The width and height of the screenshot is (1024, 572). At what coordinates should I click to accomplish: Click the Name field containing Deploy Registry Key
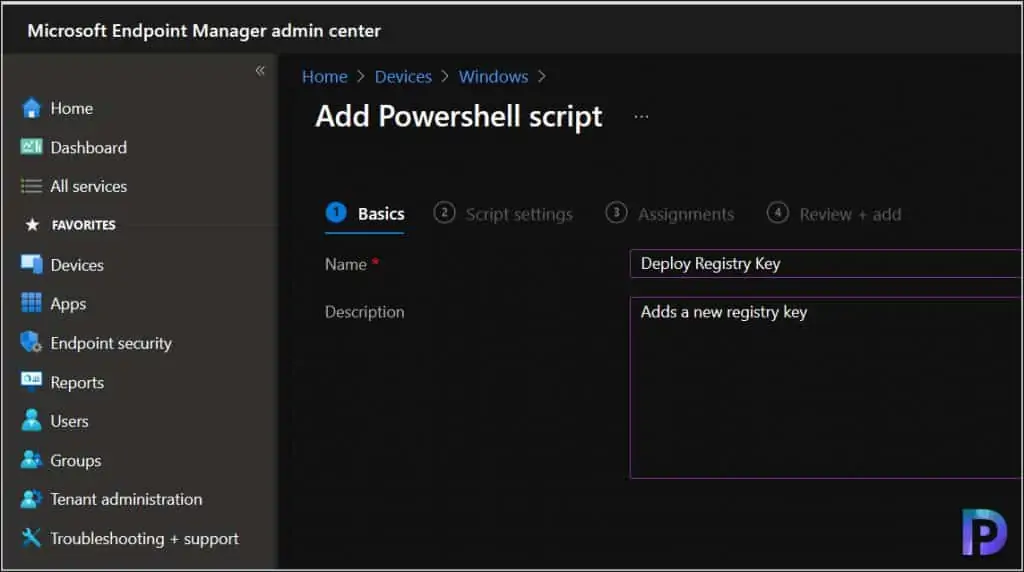click(x=826, y=264)
